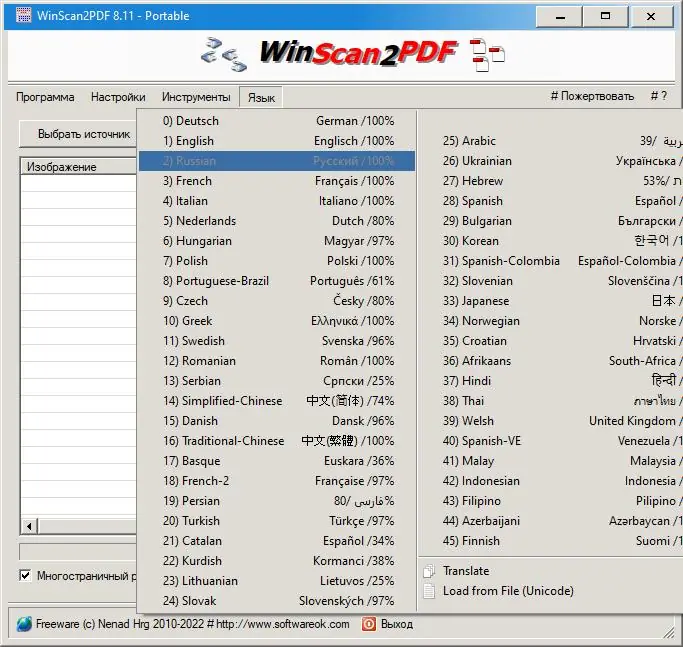Screen dimensions: 683x647
Task: Select 11) Swedish language
Action: [x=277, y=341]
